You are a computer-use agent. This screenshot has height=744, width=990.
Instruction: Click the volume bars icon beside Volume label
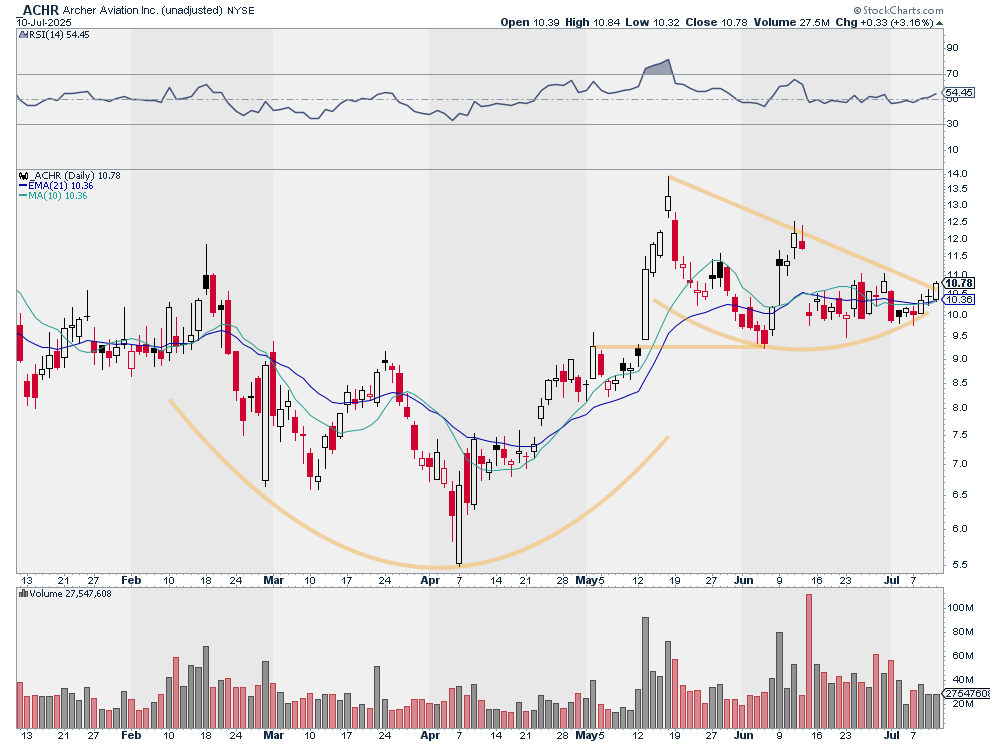tap(23, 594)
